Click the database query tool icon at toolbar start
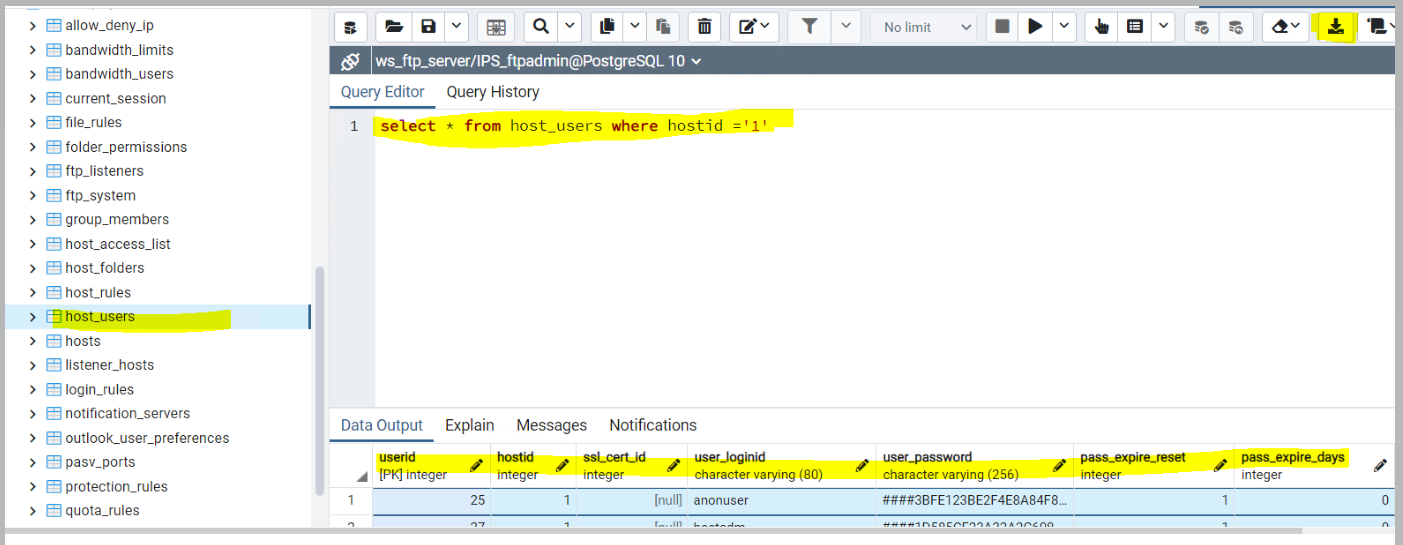Screen dimensions: 1403x545 (x=350, y=27)
